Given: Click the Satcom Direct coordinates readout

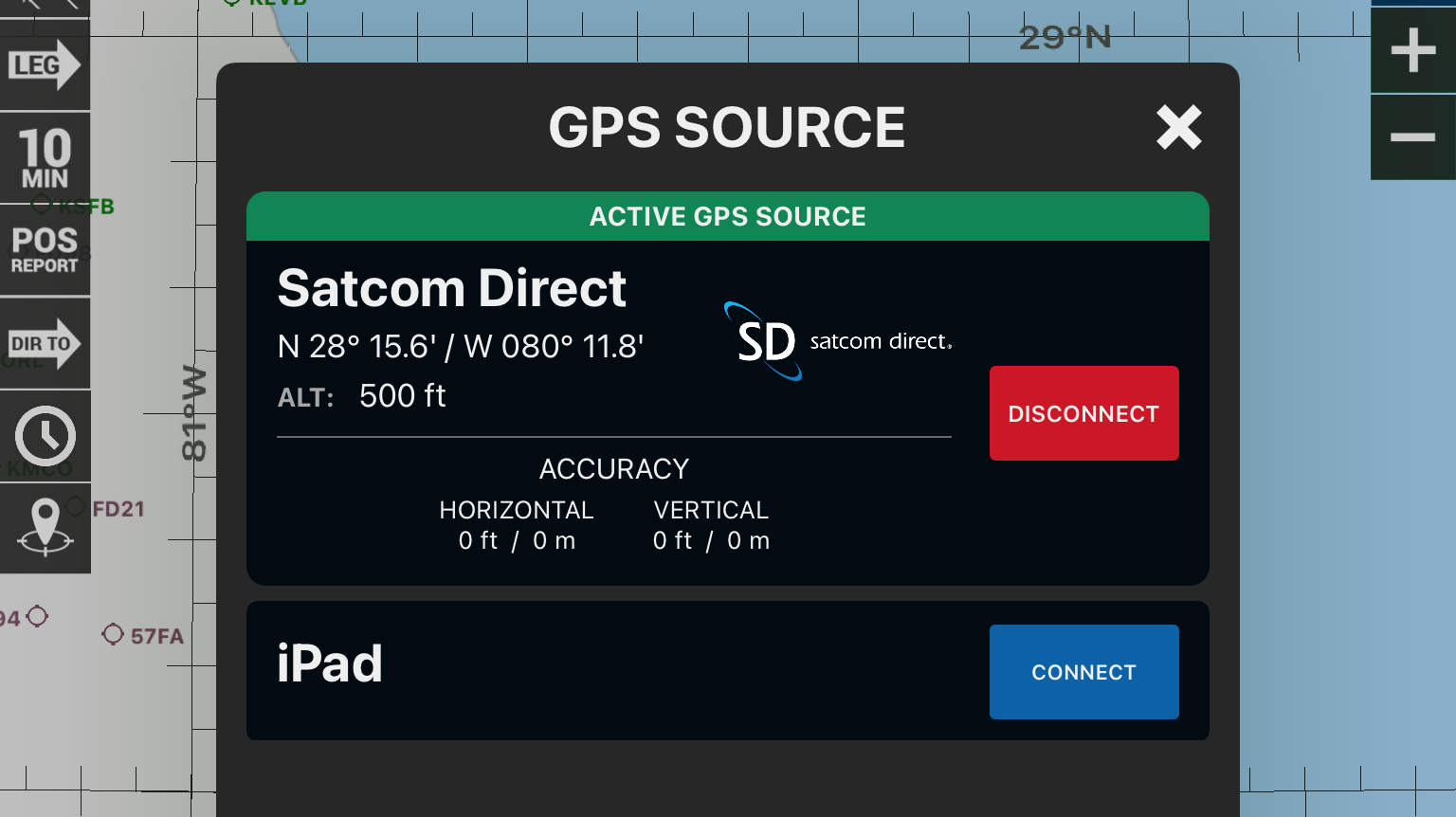Looking at the screenshot, I should 460,347.
